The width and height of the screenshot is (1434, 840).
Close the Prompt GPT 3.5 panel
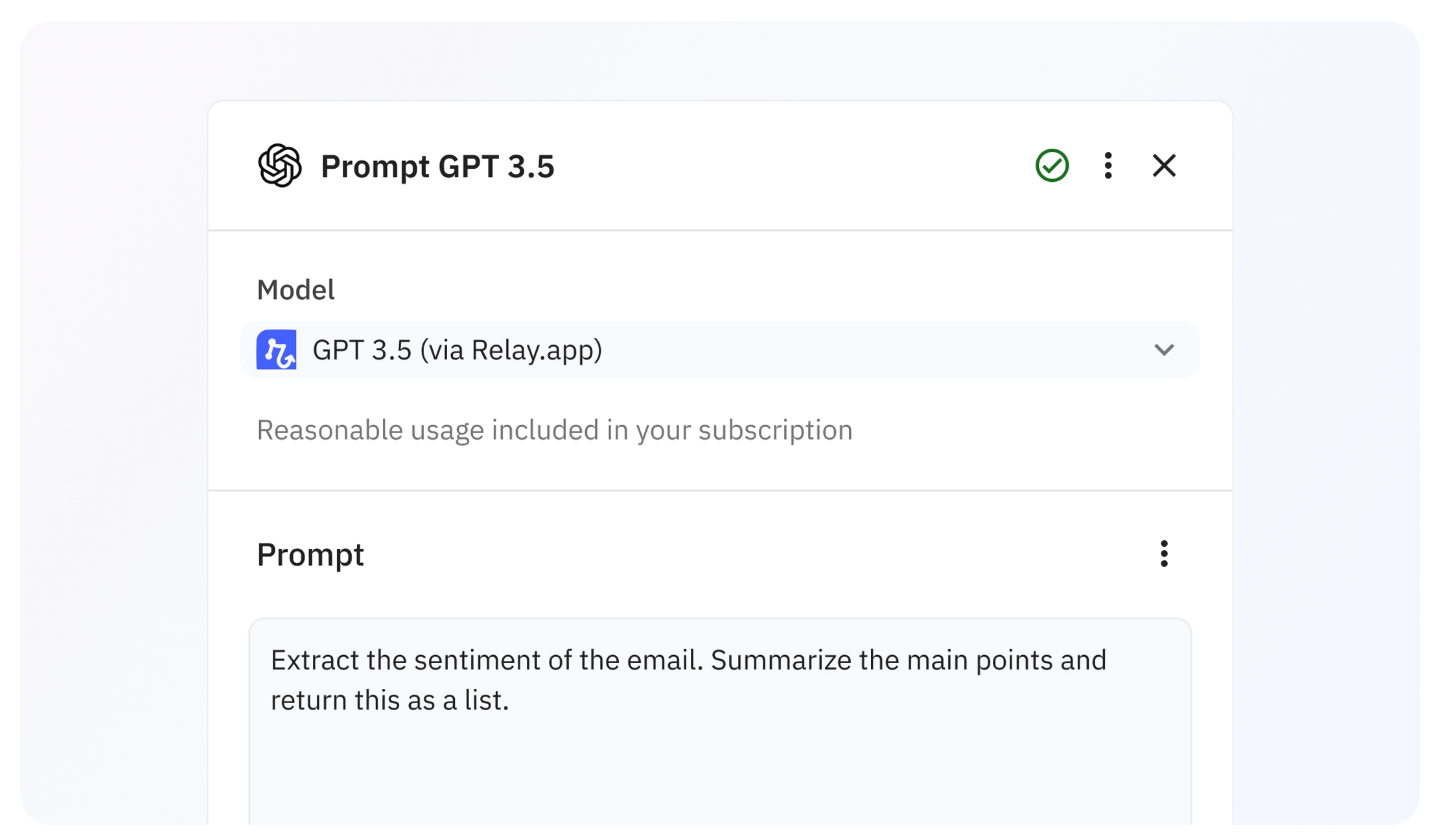tap(1164, 166)
